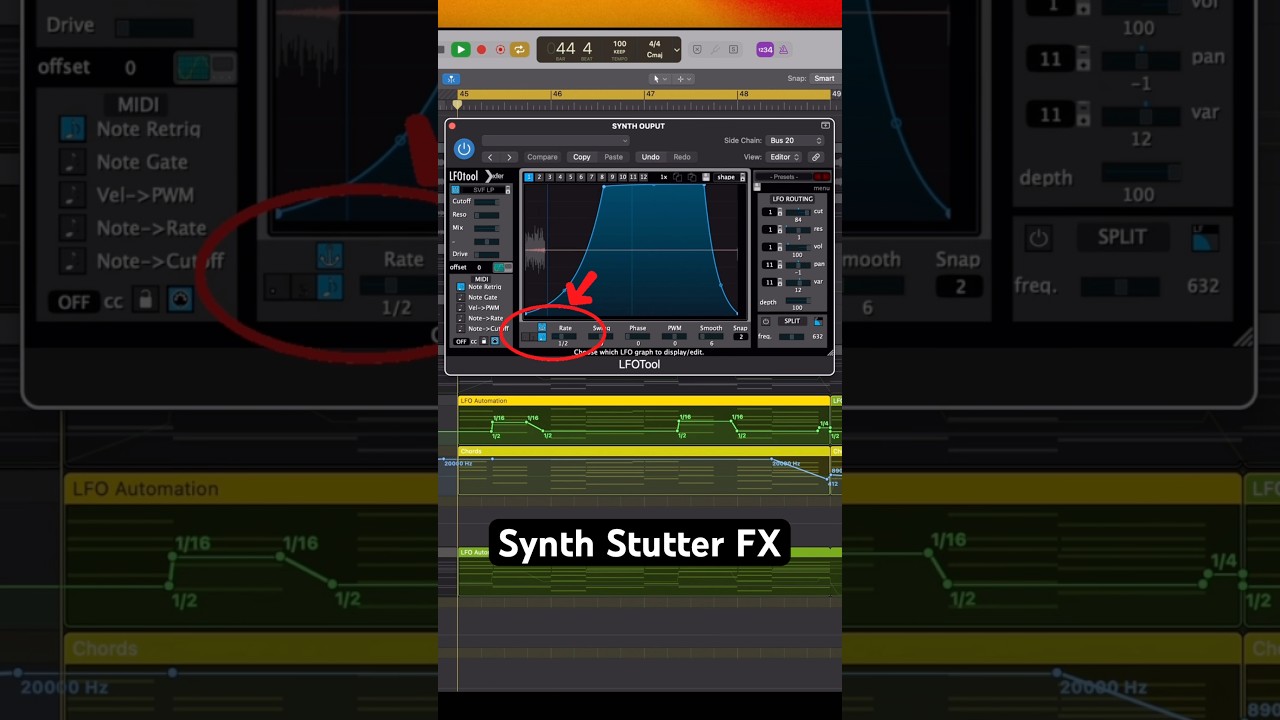
Task: Click the save floppy disk icon above the LFO graph
Action: click(x=706, y=177)
